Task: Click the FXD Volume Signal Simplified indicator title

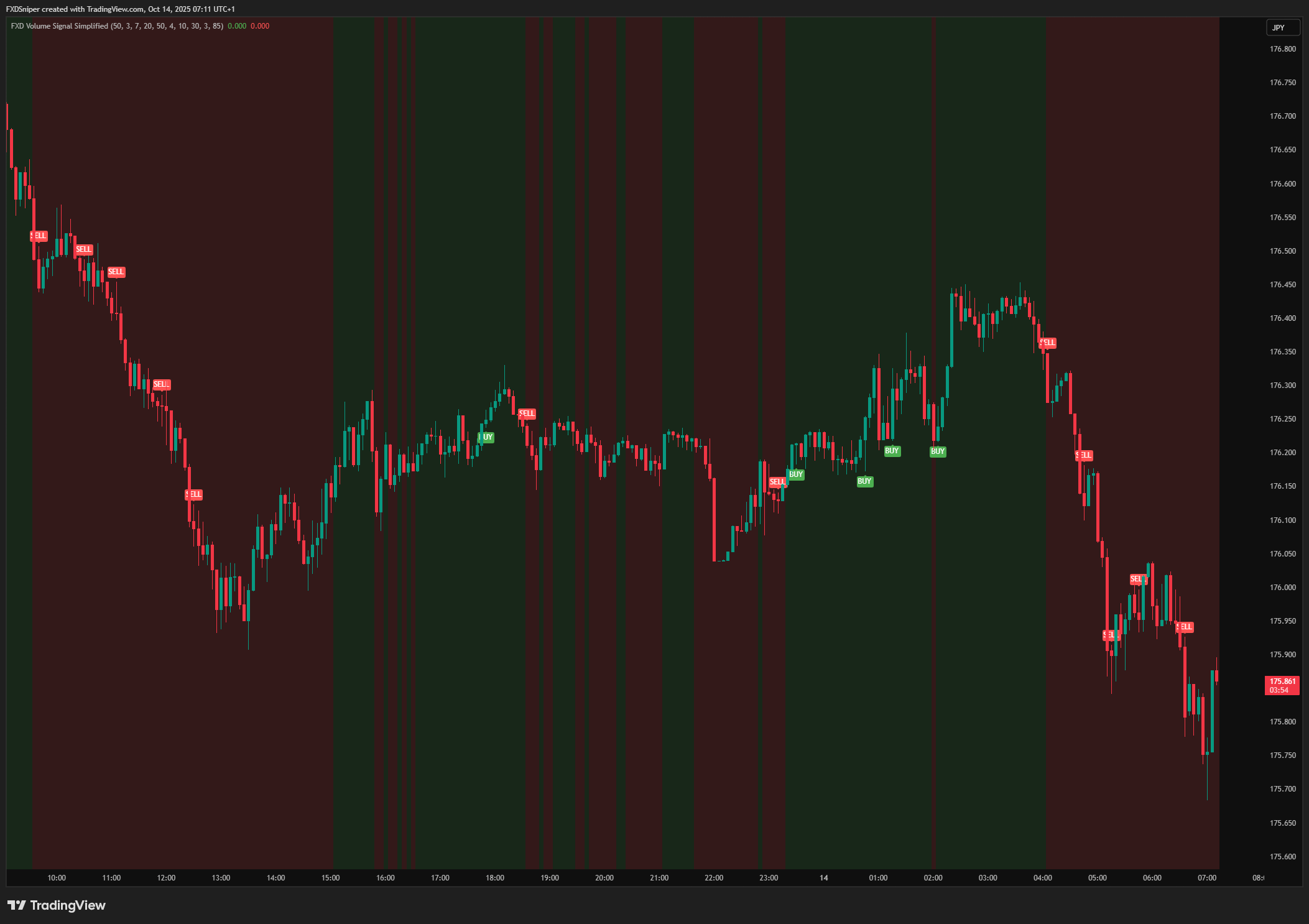Action: point(59,26)
